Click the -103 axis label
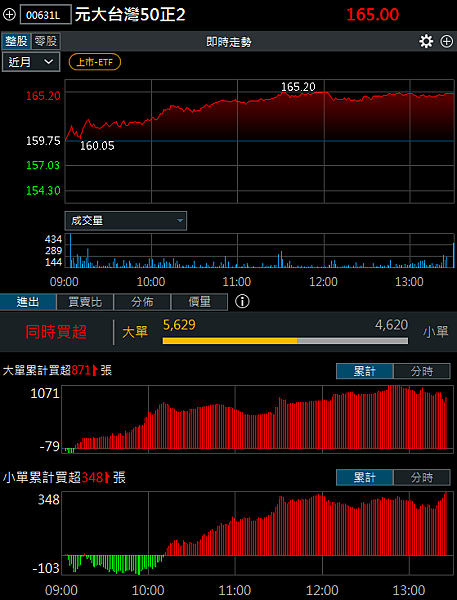Image resolution: width=457 pixels, height=600 pixels. coord(46,568)
